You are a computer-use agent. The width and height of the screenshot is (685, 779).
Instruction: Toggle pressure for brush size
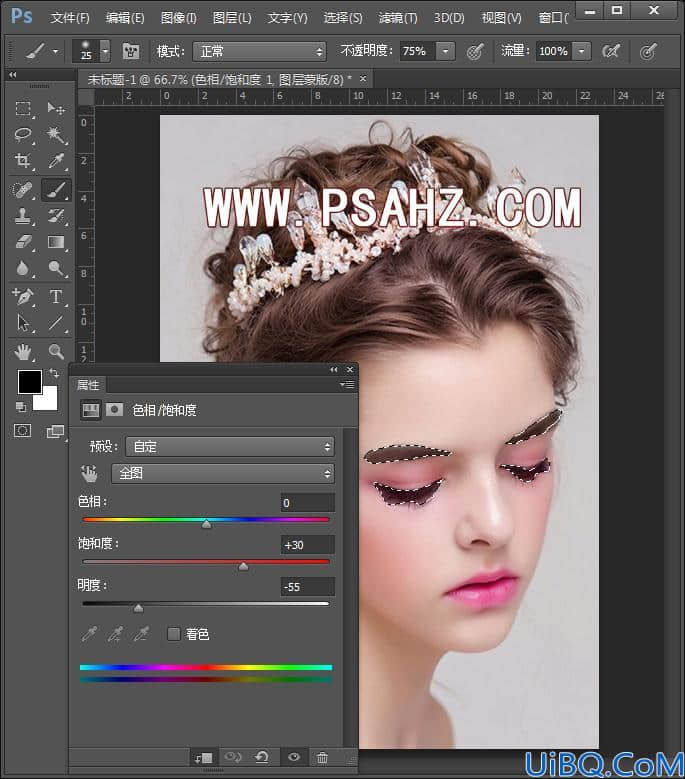[x=648, y=51]
